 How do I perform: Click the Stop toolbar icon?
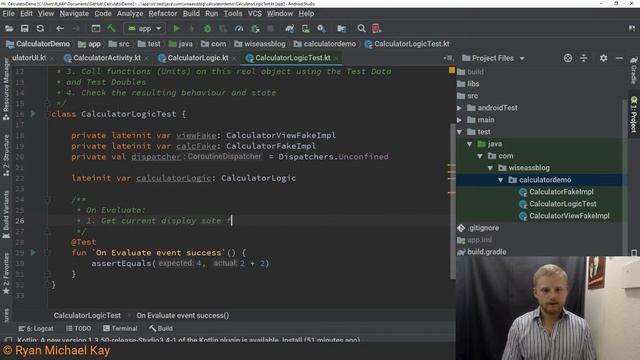[270, 29]
